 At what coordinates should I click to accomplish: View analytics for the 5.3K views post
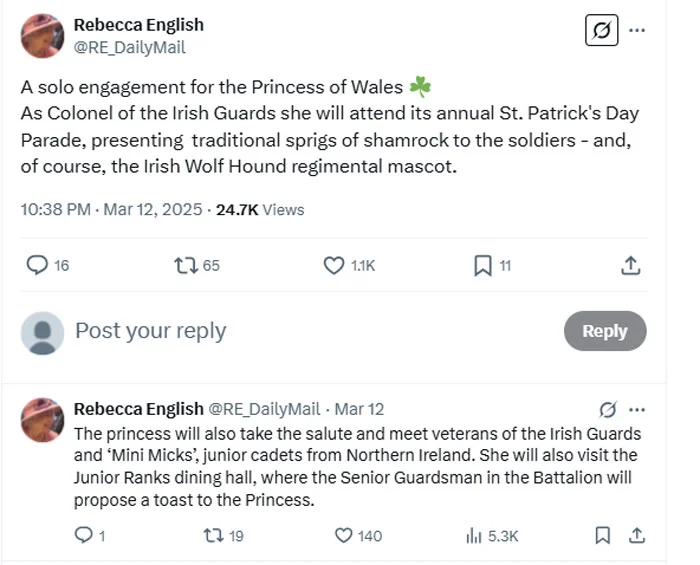tap(474, 535)
